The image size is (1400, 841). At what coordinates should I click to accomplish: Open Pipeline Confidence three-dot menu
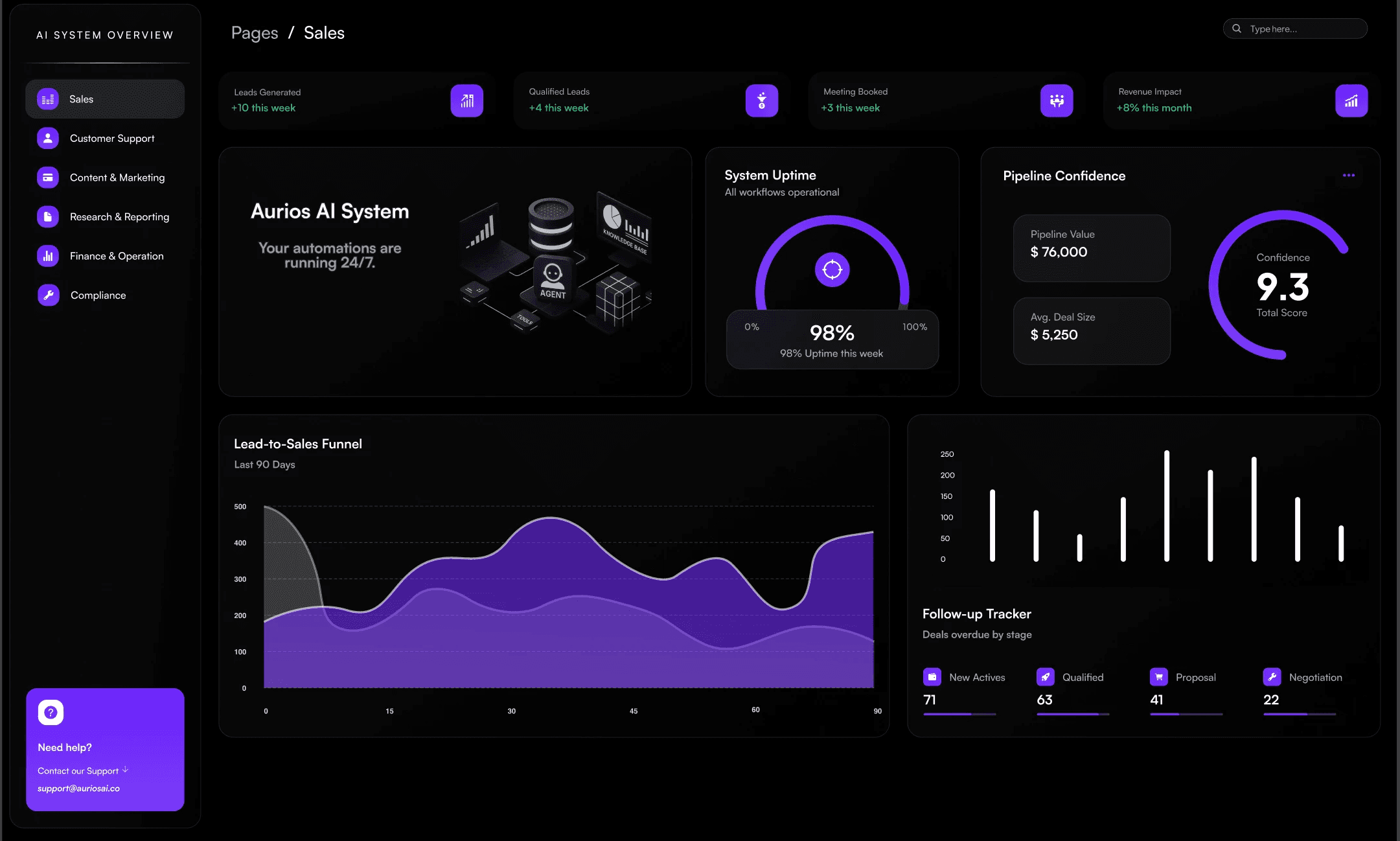tap(1348, 176)
